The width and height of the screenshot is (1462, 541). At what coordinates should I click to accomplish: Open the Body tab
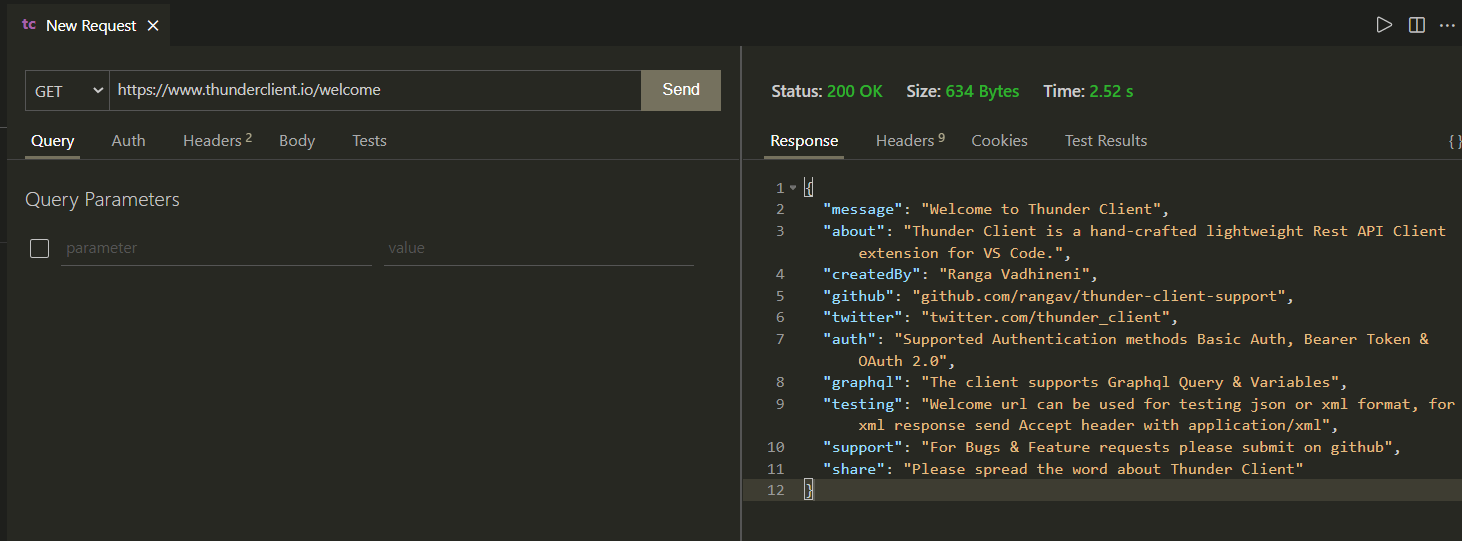pyautogui.click(x=297, y=141)
